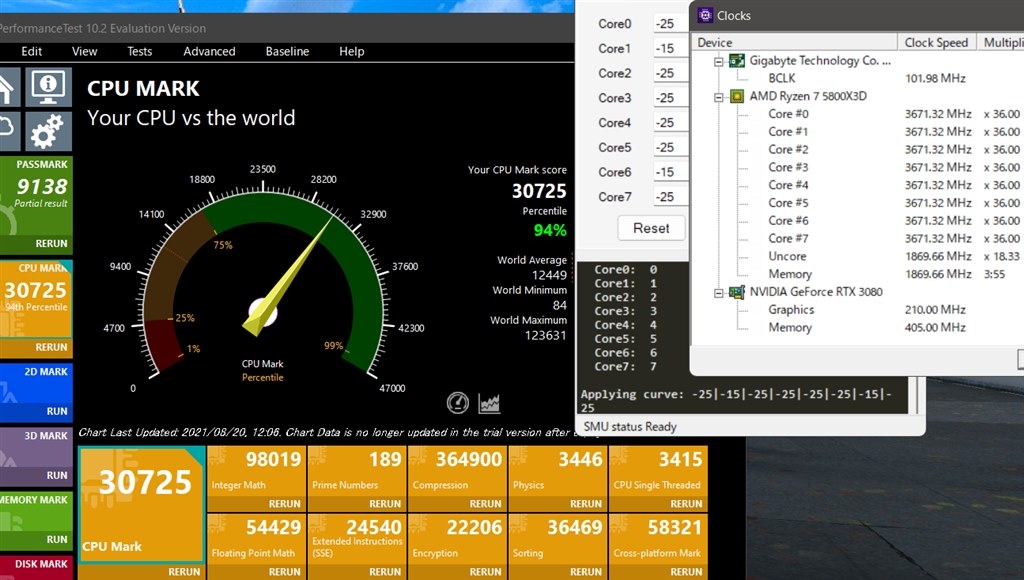This screenshot has height=580, width=1024.
Task: Open the View menu
Action: pos(84,52)
